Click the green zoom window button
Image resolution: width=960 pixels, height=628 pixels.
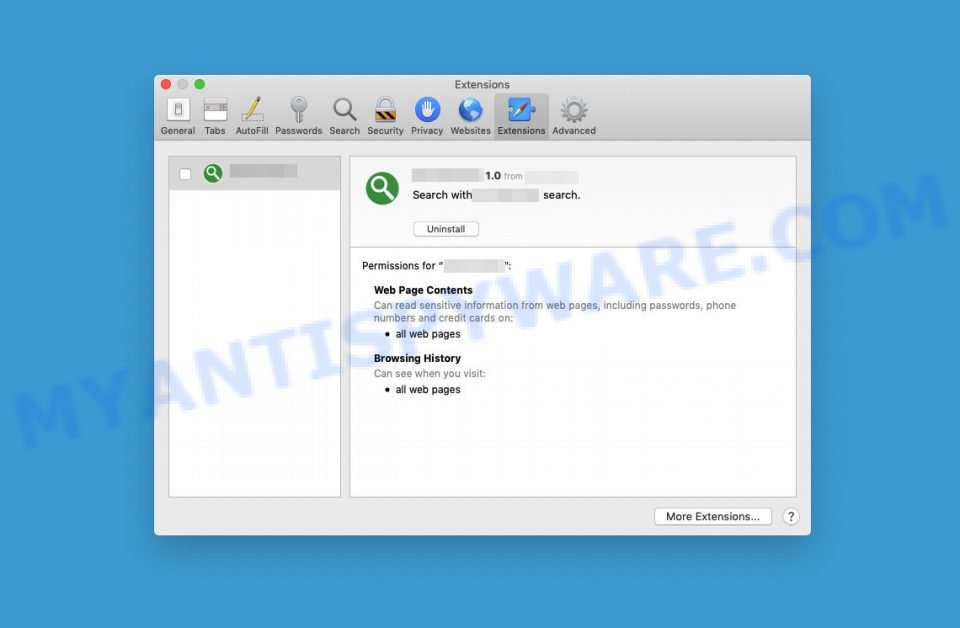(200, 84)
